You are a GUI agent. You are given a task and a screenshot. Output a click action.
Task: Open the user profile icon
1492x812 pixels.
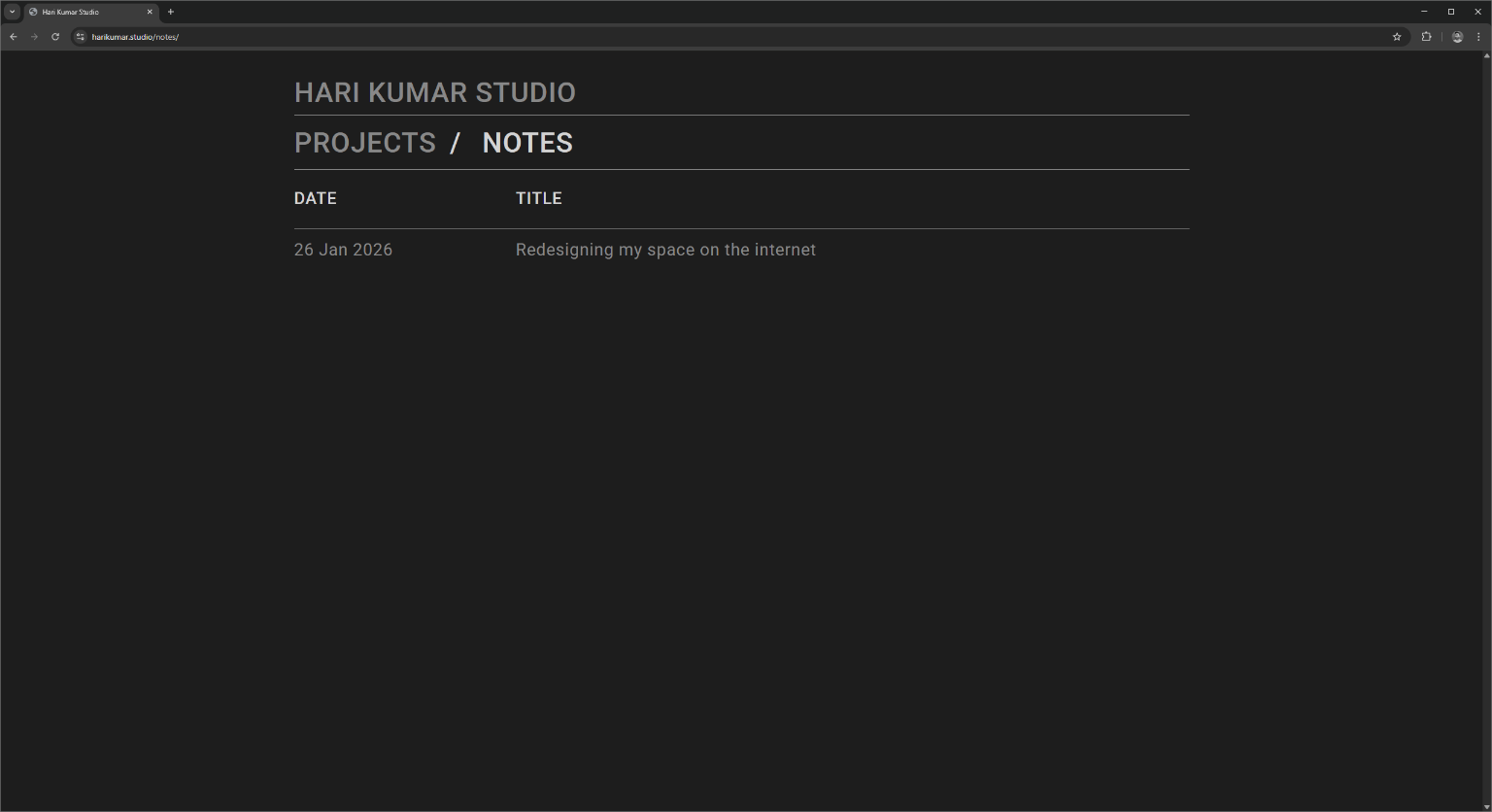1457,37
